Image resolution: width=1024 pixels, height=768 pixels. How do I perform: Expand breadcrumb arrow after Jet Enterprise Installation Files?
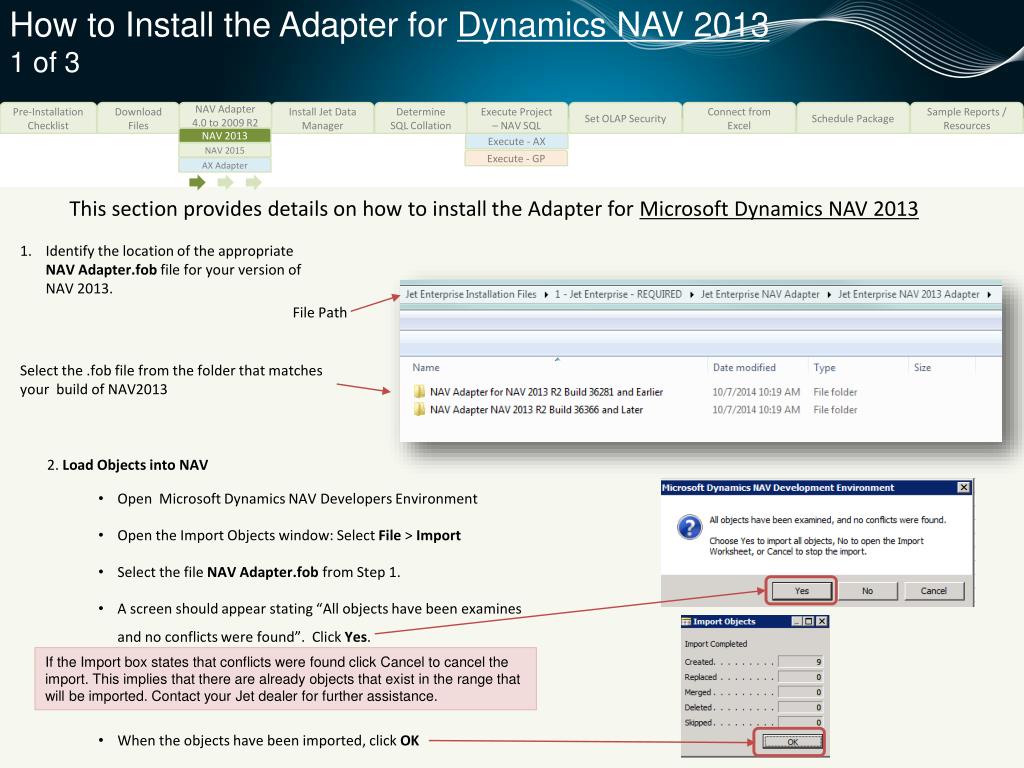[x=546, y=295]
